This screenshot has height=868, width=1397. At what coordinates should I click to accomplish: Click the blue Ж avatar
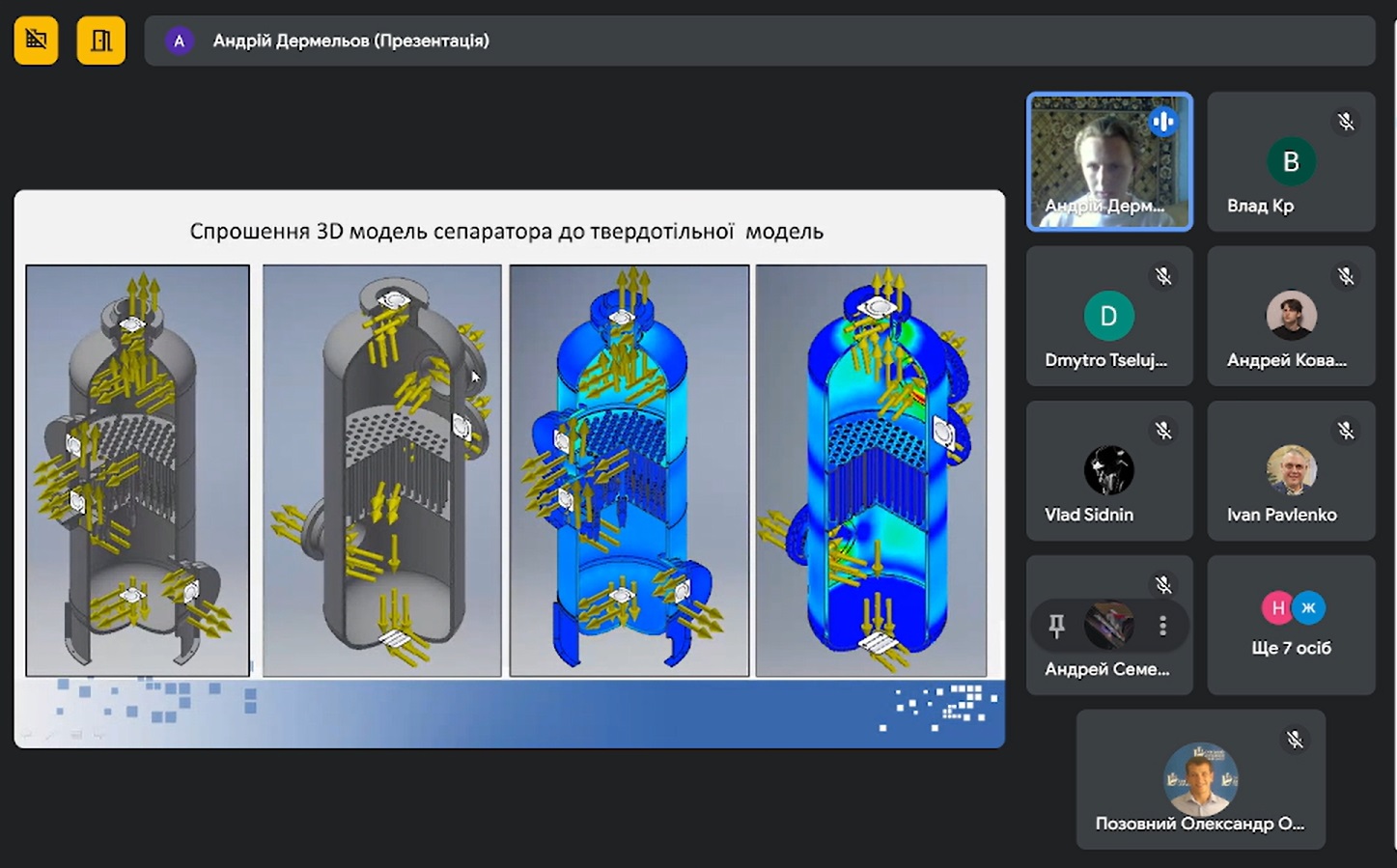1308,607
